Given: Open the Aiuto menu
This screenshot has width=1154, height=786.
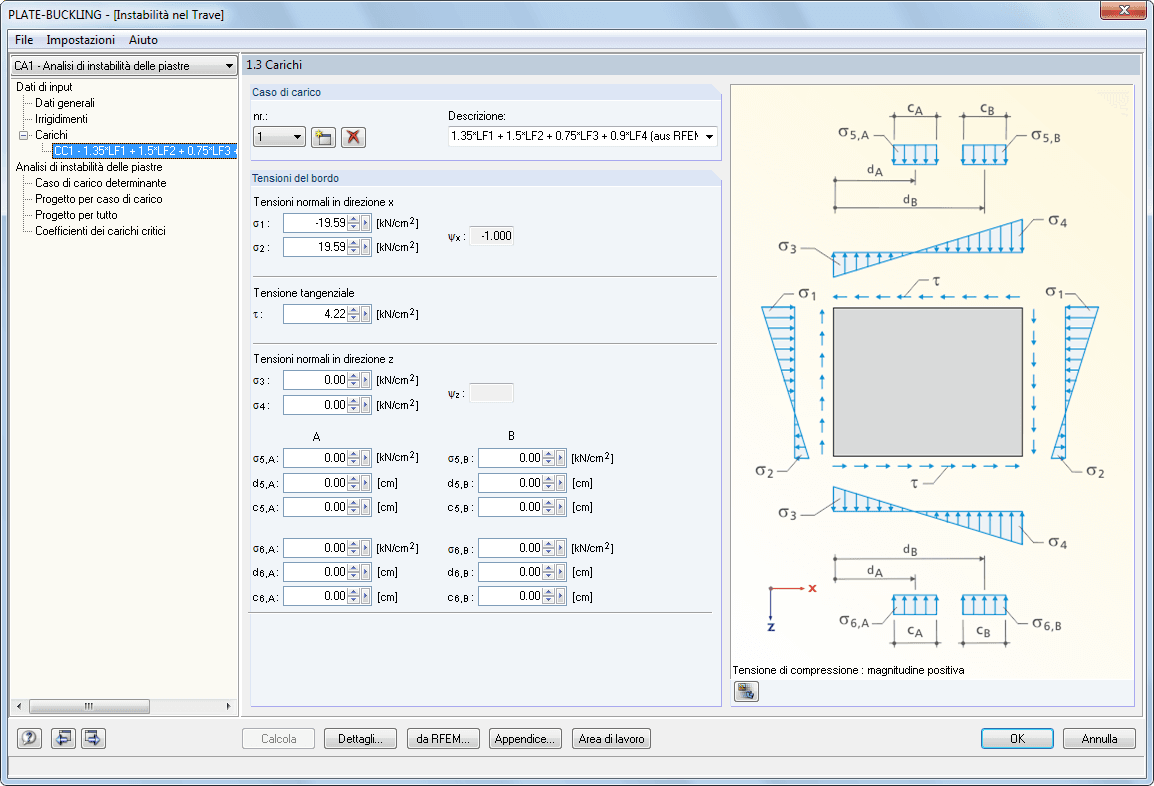Looking at the screenshot, I should point(143,40).
